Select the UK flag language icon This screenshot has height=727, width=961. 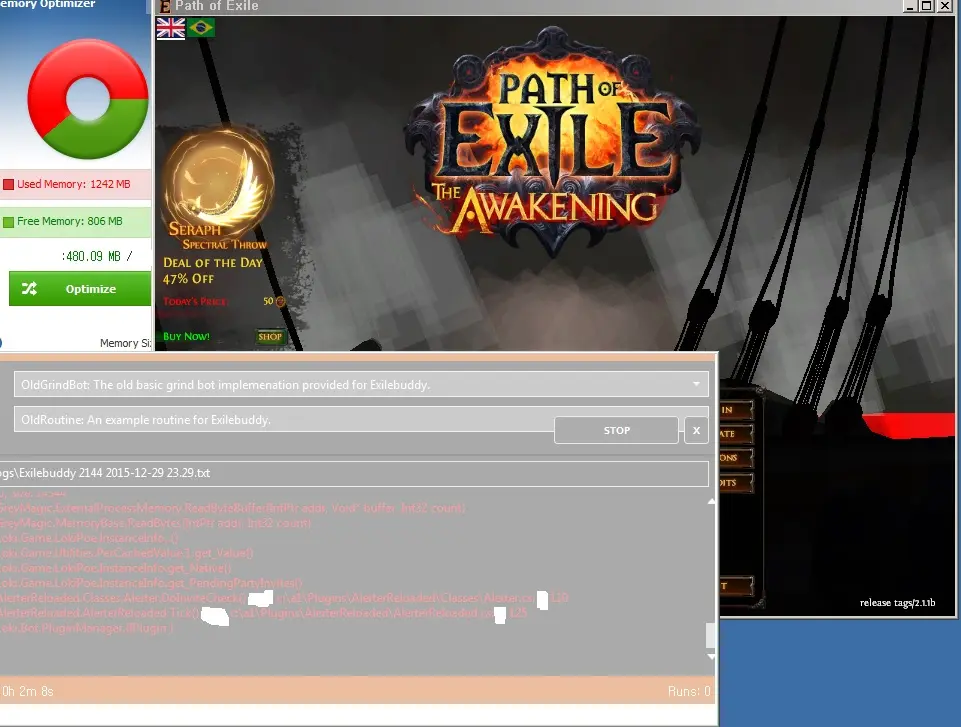click(171, 29)
